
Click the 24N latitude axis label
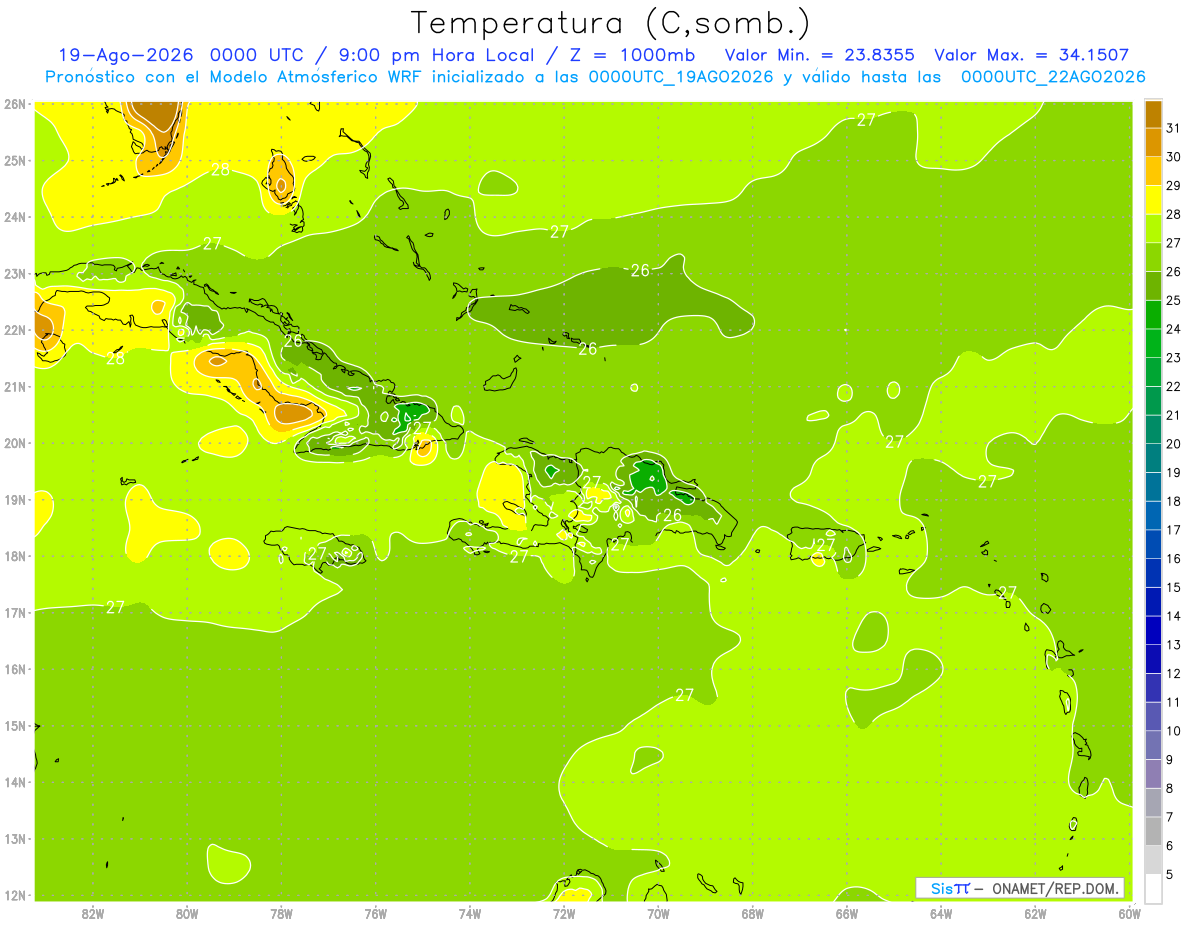click(x=14, y=216)
